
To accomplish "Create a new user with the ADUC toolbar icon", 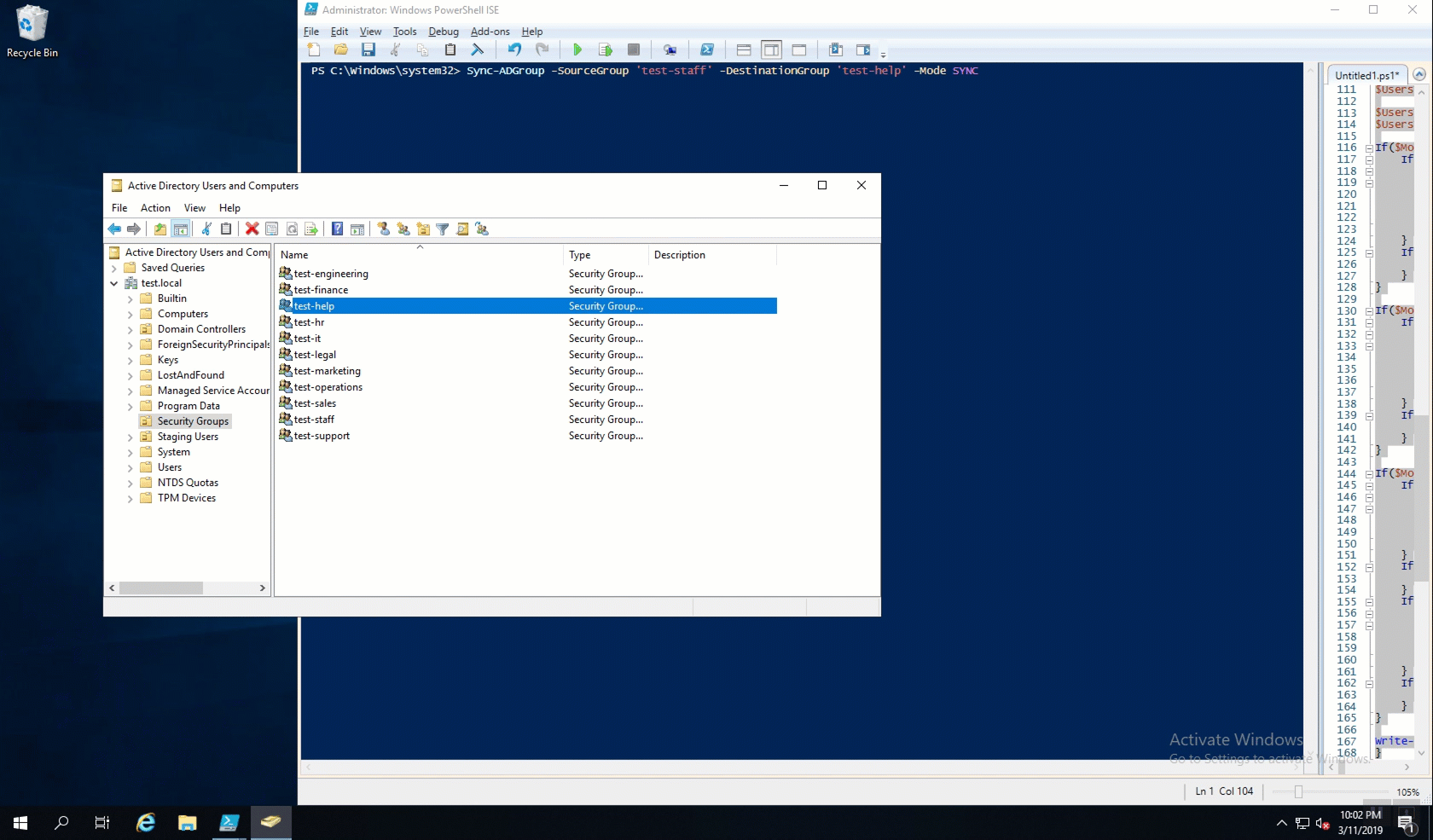I will (x=384, y=229).
